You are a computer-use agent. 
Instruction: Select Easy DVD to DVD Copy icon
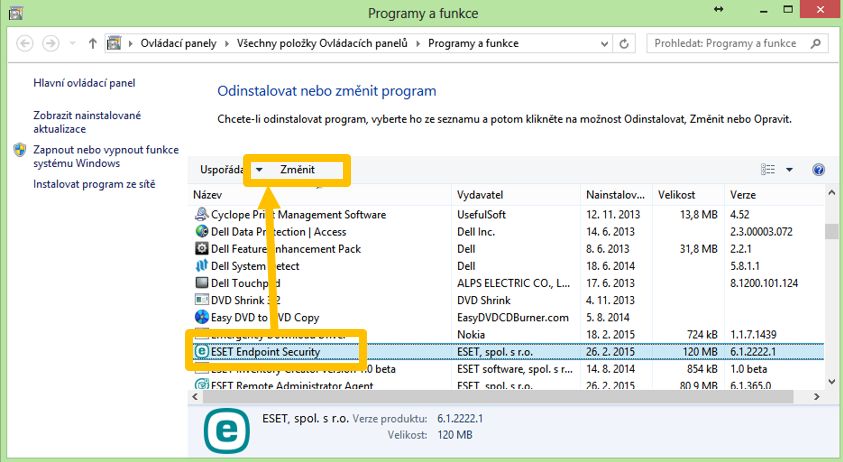(202, 317)
